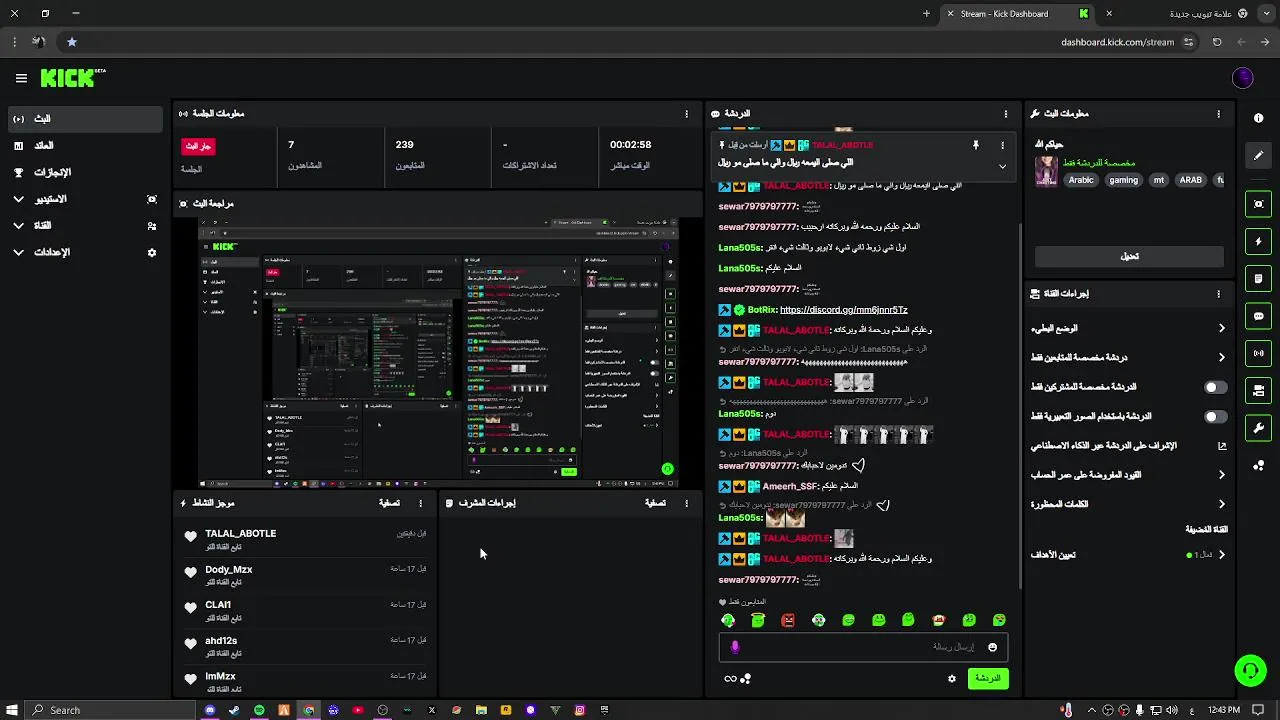Open chat panel three-dot menu
The image size is (1280, 720).
[1005, 114]
